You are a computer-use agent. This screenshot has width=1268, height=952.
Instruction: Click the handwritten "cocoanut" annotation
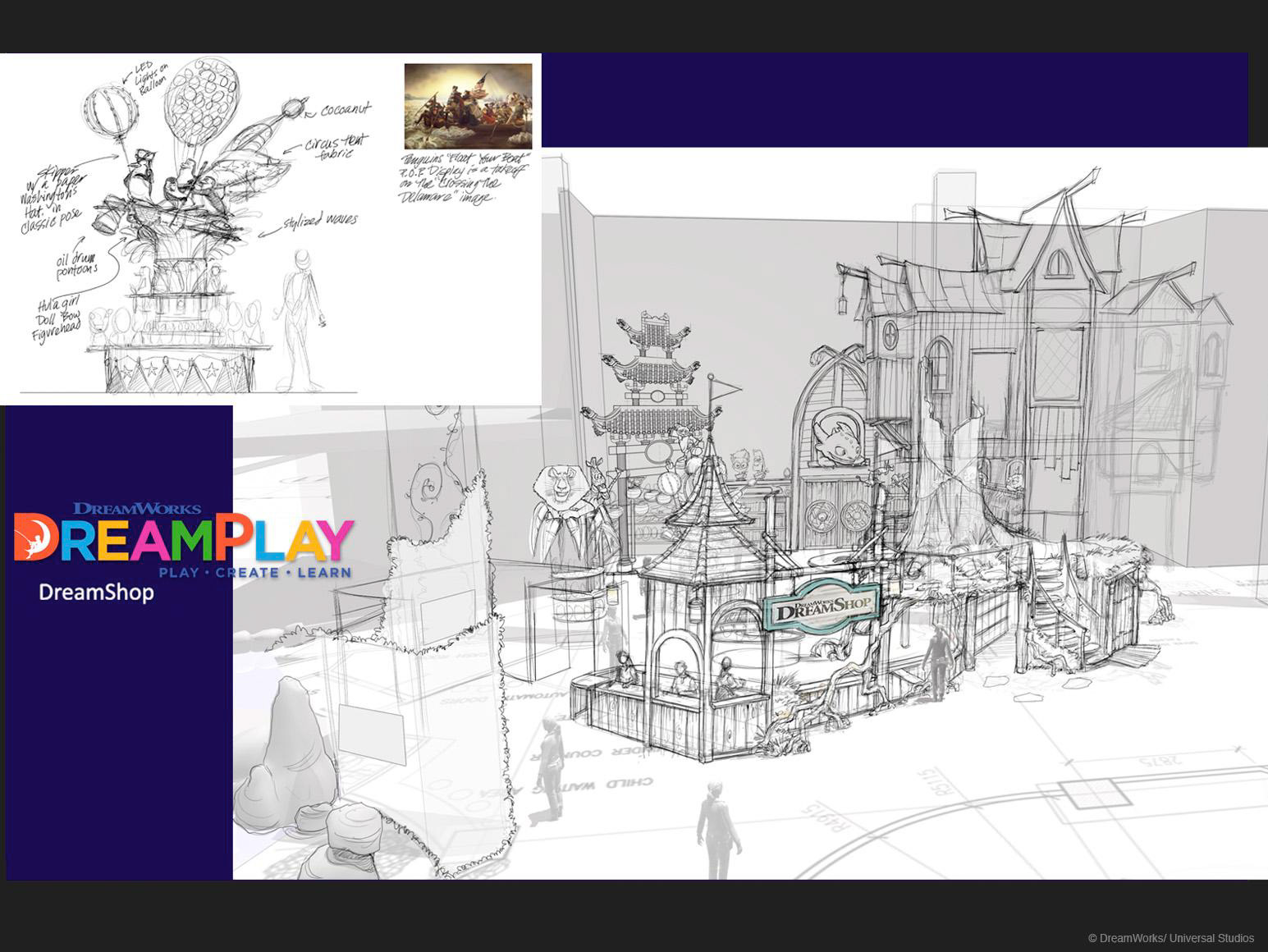(346, 110)
